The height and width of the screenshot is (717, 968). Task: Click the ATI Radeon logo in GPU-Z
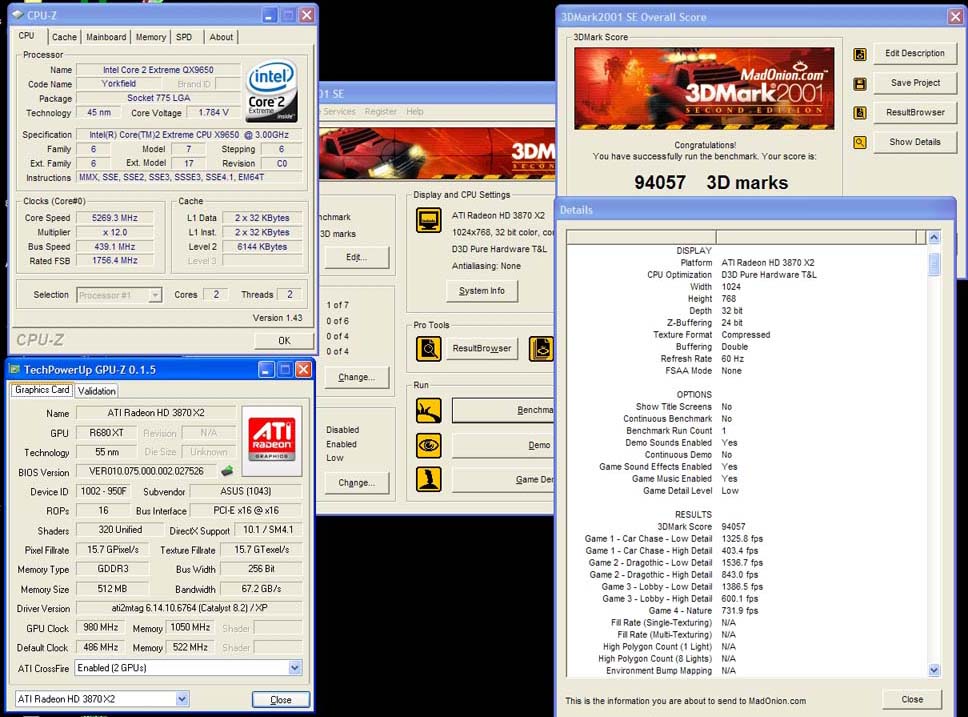pyautogui.click(x=272, y=440)
